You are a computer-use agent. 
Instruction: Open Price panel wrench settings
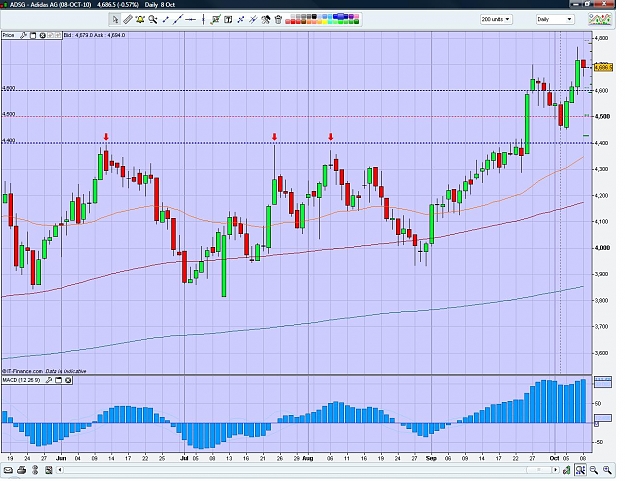[x=23, y=35]
